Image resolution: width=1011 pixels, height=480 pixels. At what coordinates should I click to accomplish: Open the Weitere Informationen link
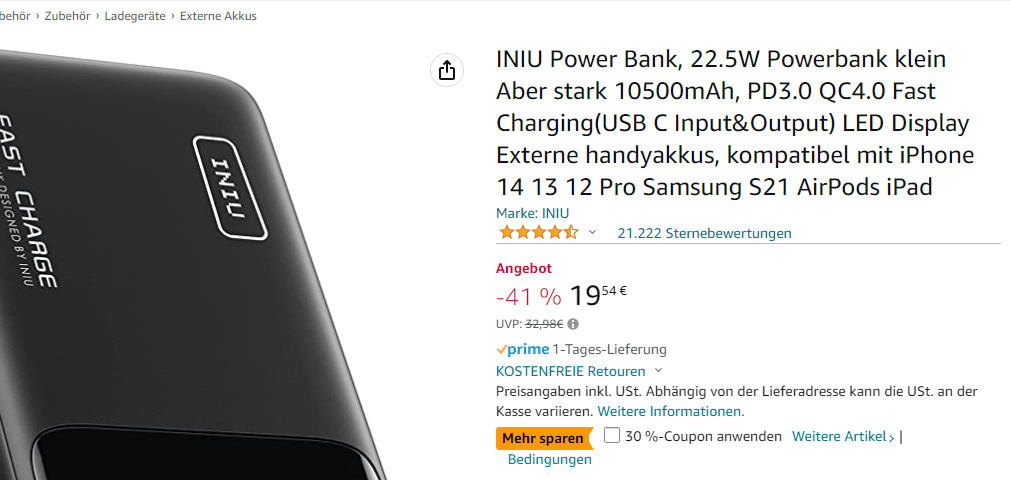[x=671, y=411]
